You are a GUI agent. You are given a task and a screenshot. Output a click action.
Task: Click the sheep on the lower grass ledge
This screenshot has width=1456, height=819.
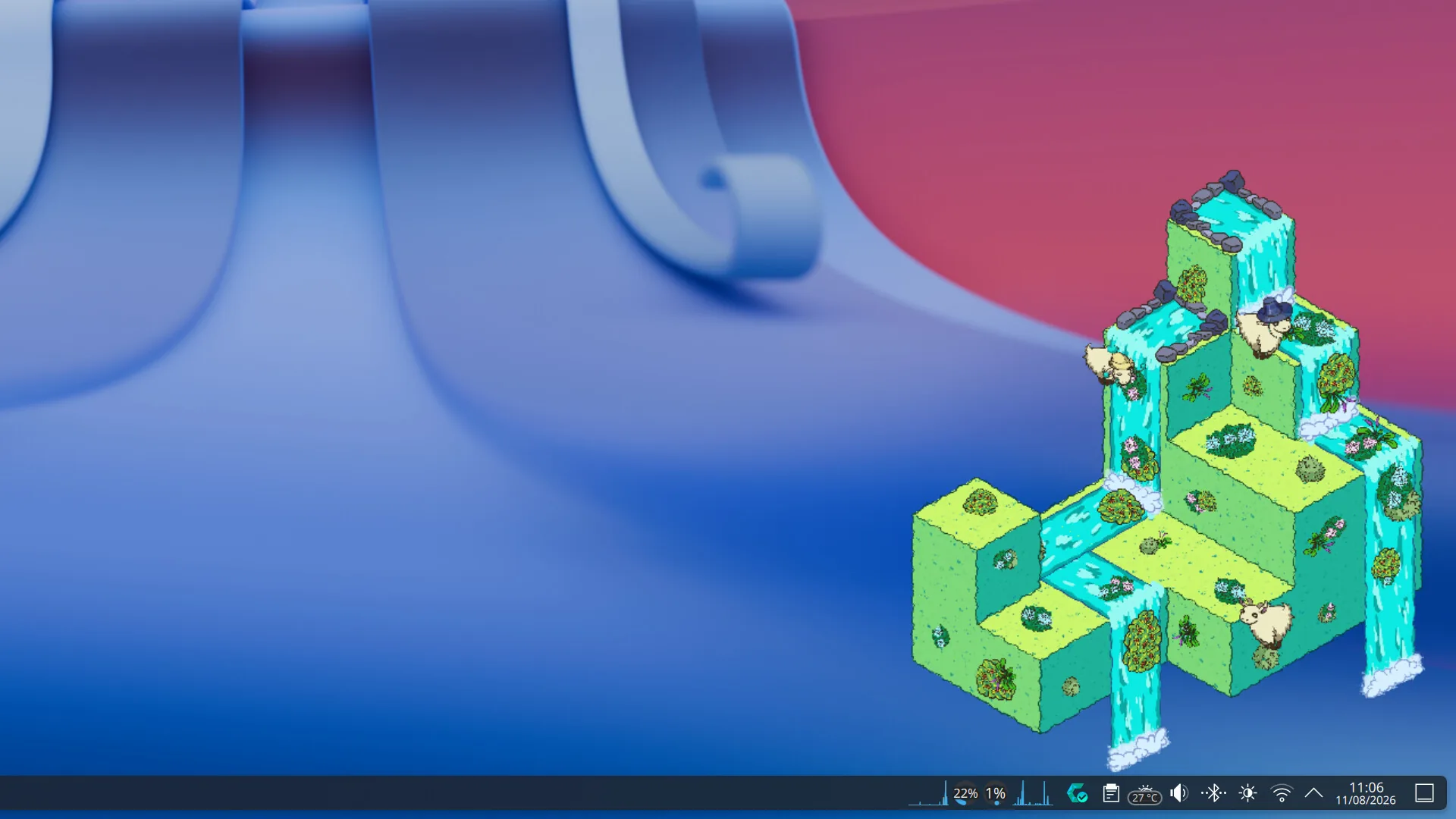(1266, 622)
